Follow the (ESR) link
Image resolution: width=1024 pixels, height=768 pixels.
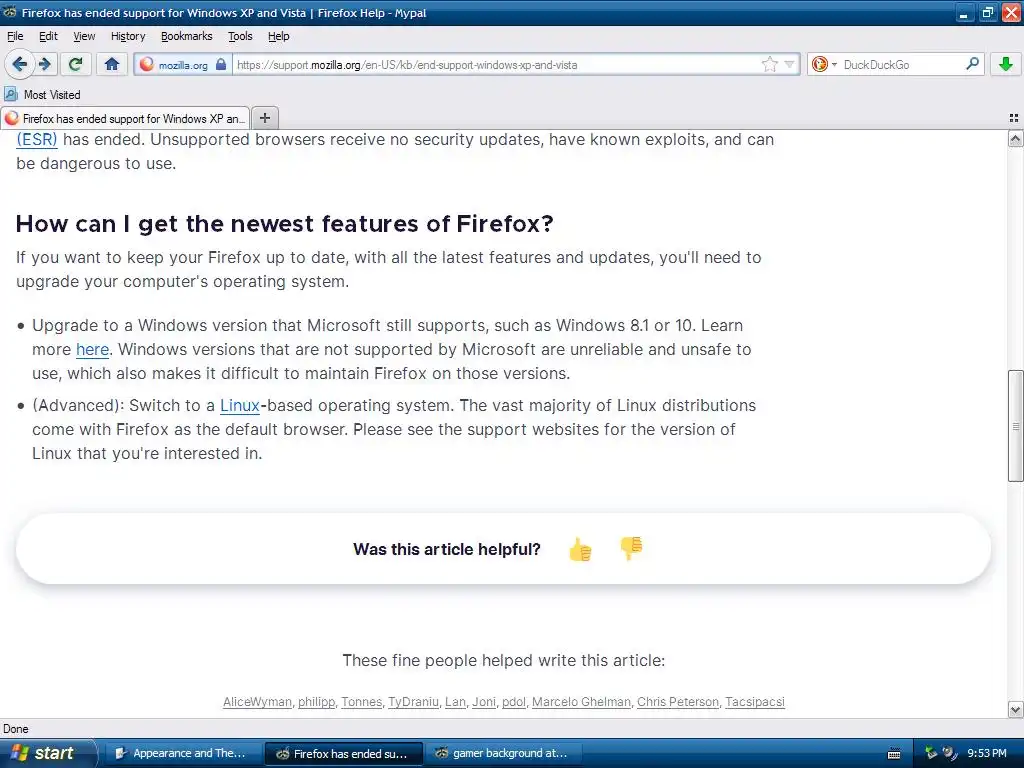click(37, 140)
